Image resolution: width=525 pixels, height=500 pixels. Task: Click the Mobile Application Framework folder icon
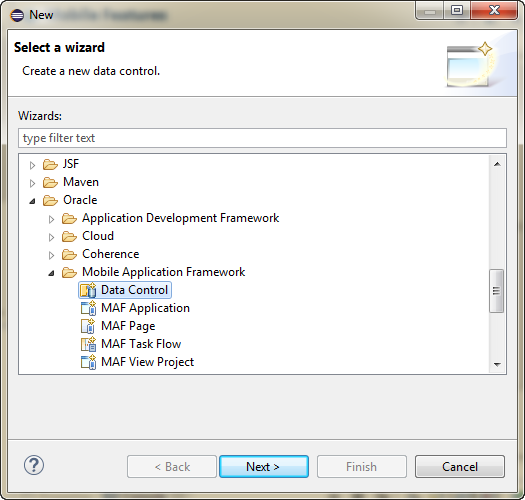[x=69, y=273]
